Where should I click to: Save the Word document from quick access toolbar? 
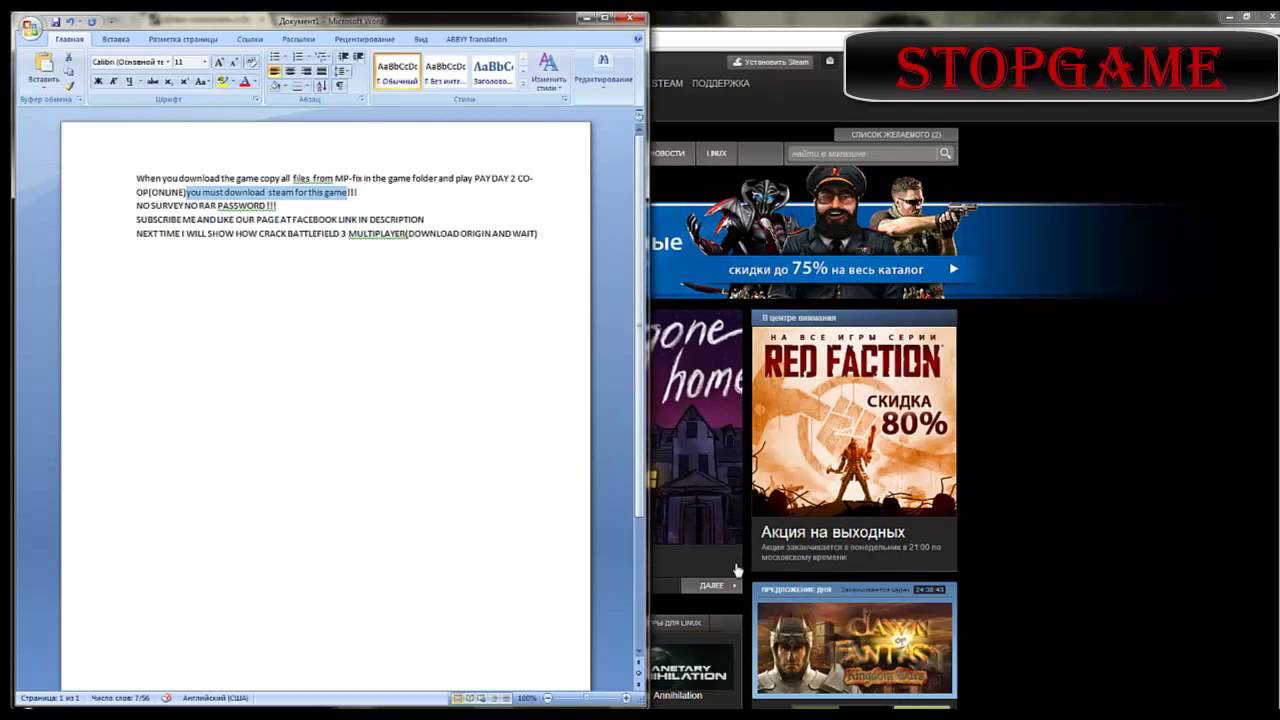click(56, 21)
